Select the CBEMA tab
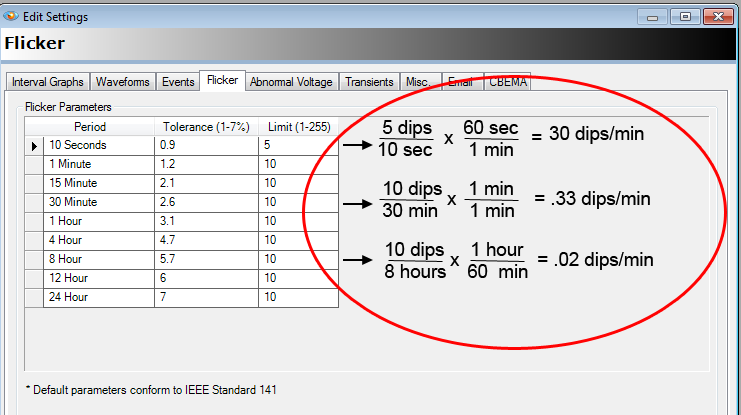Viewport: 741px width, 415px height. 508,82
